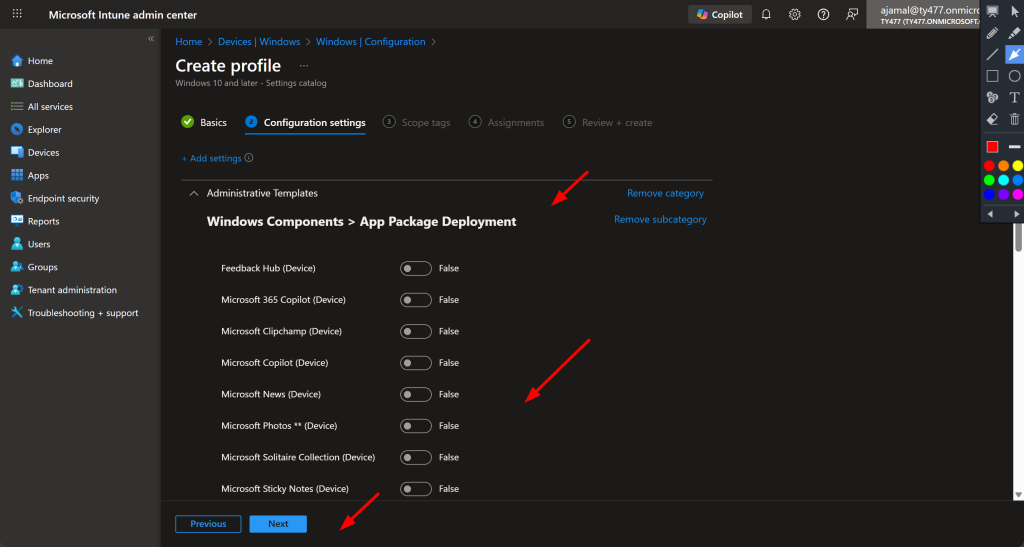Toggle the Feedback Hub (Device) switch
The width and height of the screenshot is (1024, 547).
pyautogui.click(x=415, y=268)
